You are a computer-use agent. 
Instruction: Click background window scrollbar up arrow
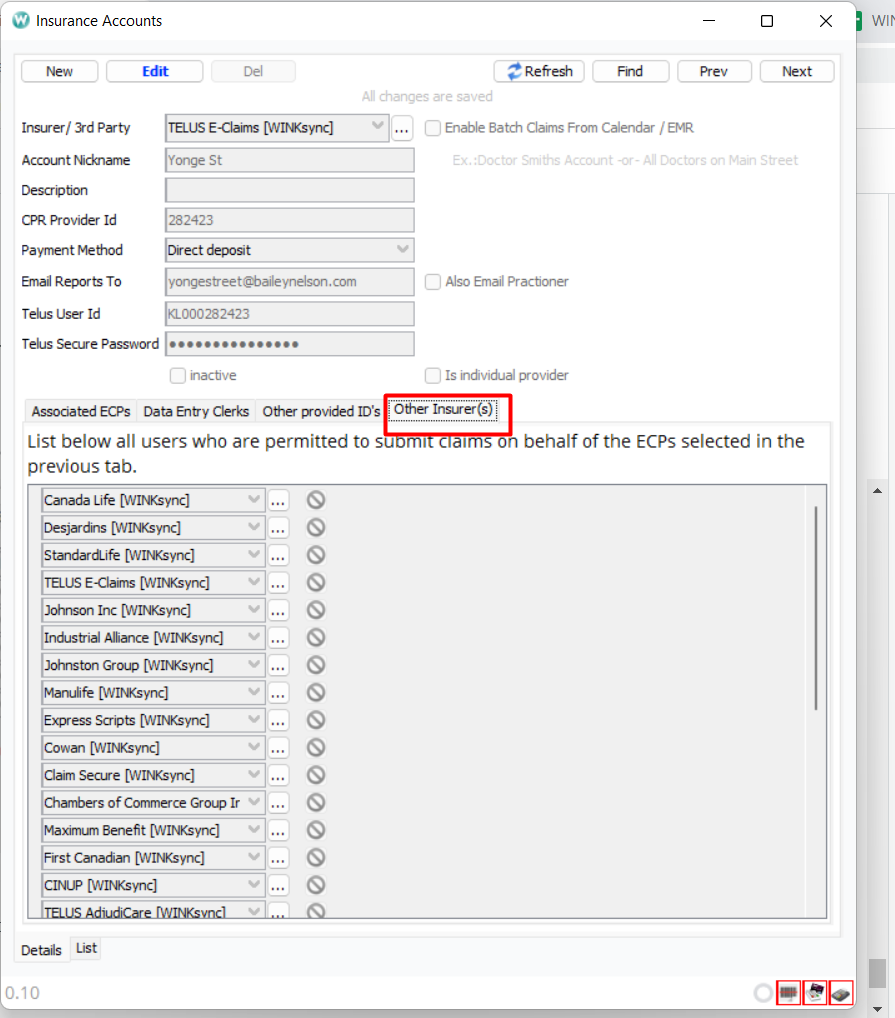pyautogui.click(x=877, y=491)
